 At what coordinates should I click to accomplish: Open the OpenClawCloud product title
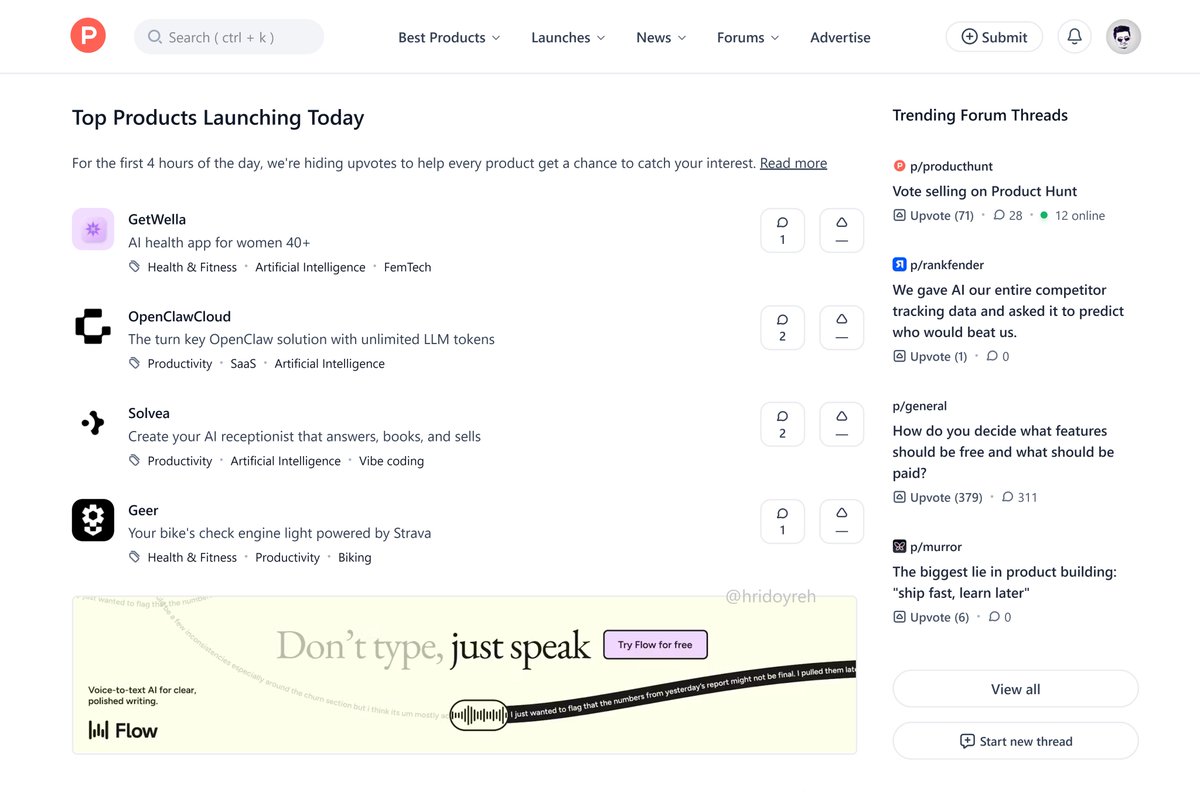(x=180, y=316)
